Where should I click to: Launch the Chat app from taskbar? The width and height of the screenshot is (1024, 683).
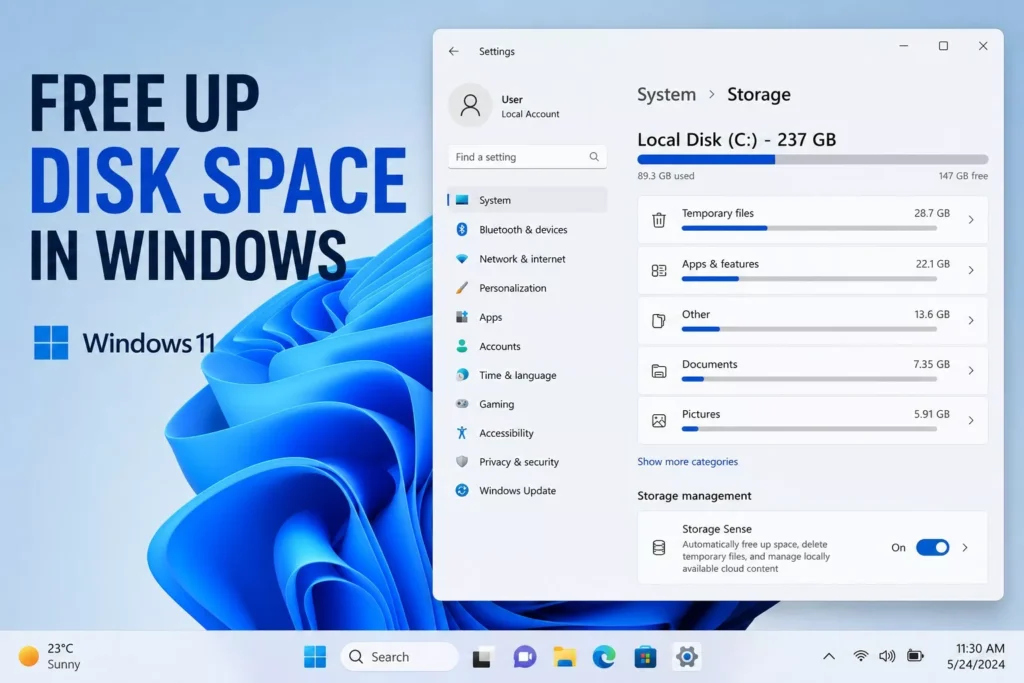524,657
